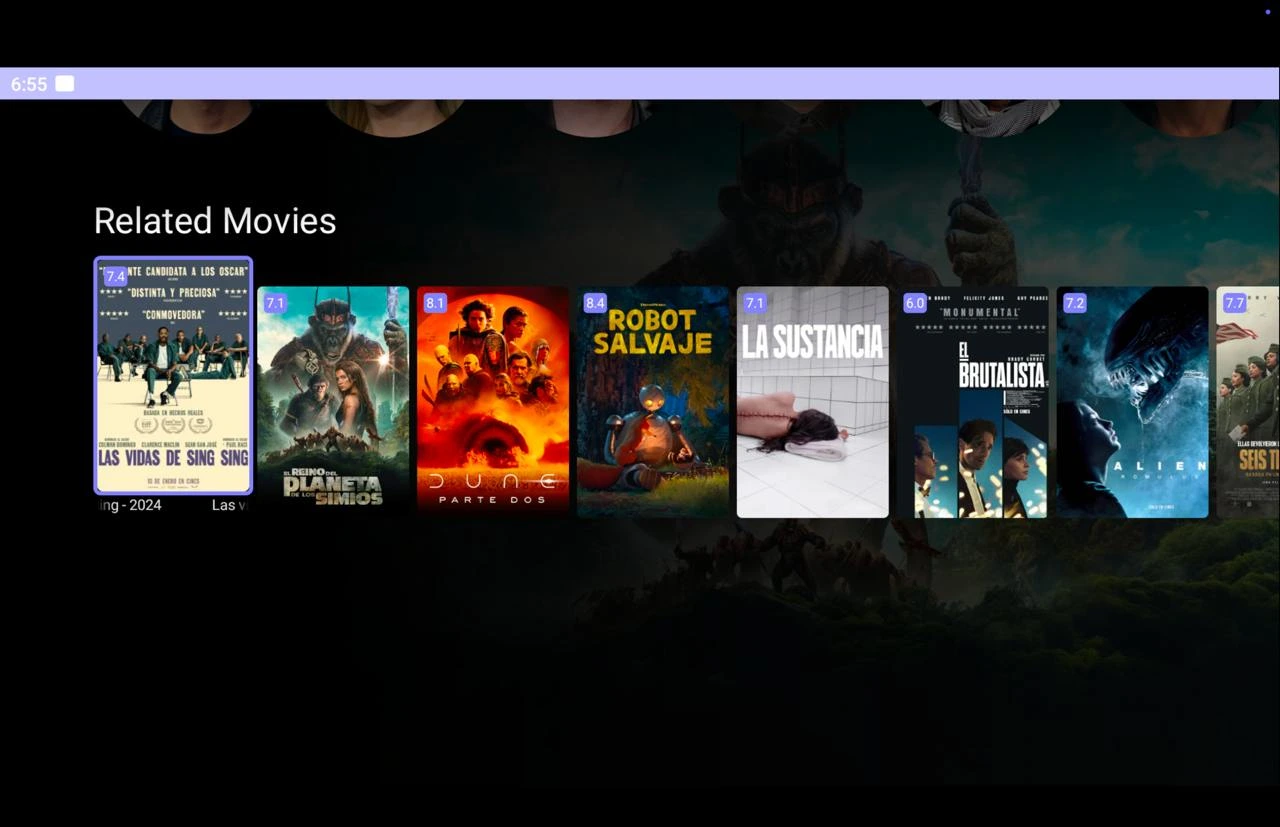Click the 7.7 rating badge on last poster
Viewport: 1280px width, 827px height.
tap(1235, 303)
